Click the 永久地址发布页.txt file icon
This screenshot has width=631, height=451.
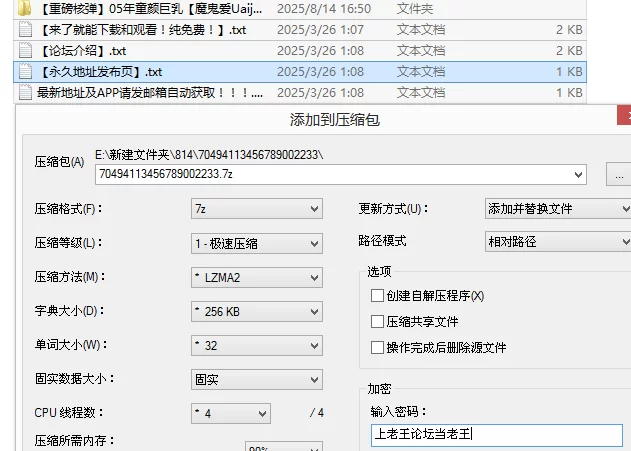click(x=25, y=72)
